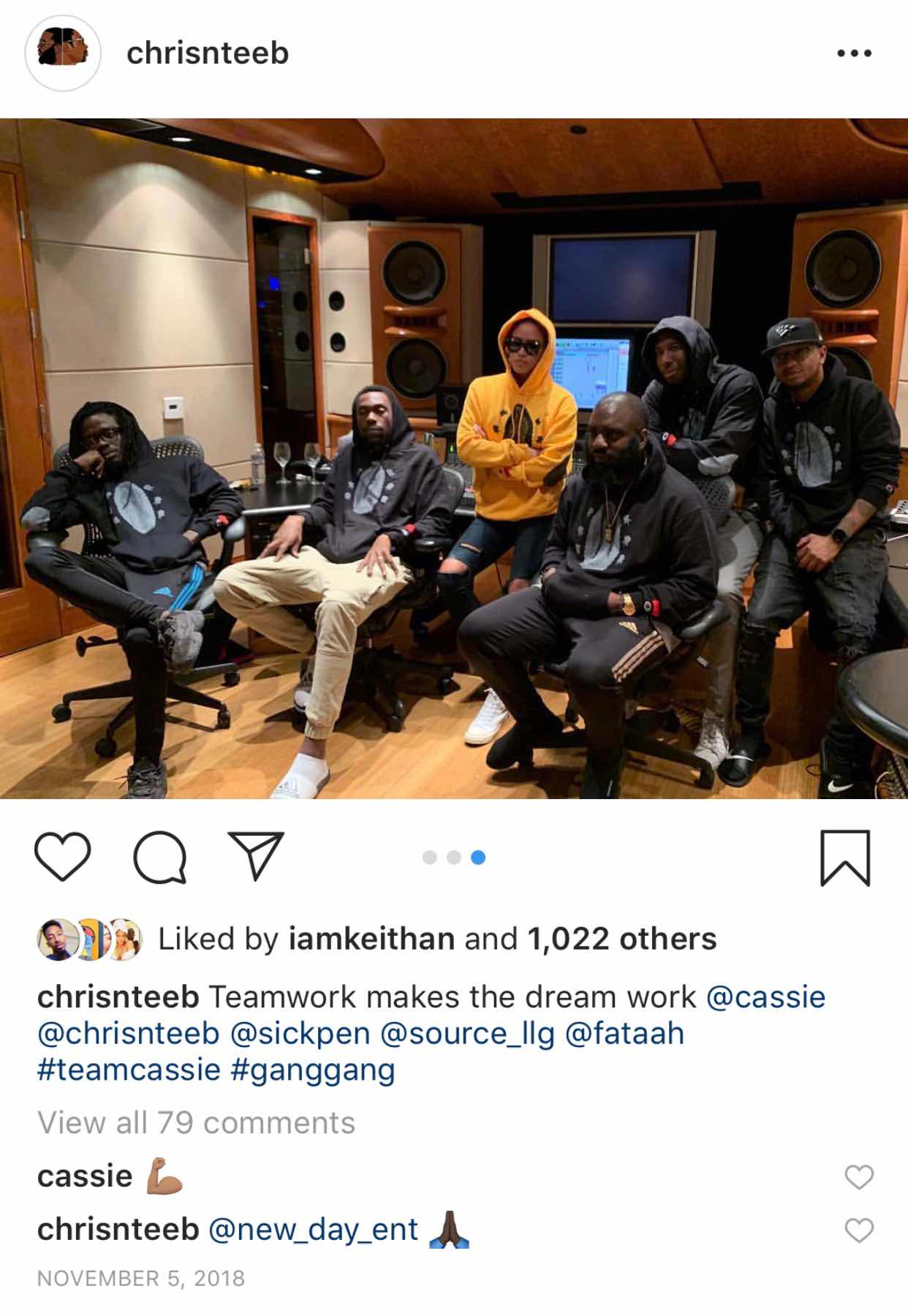Like the post with the heart icon
This screenshot has height=1316, width=908.
(x=63, y=858)
